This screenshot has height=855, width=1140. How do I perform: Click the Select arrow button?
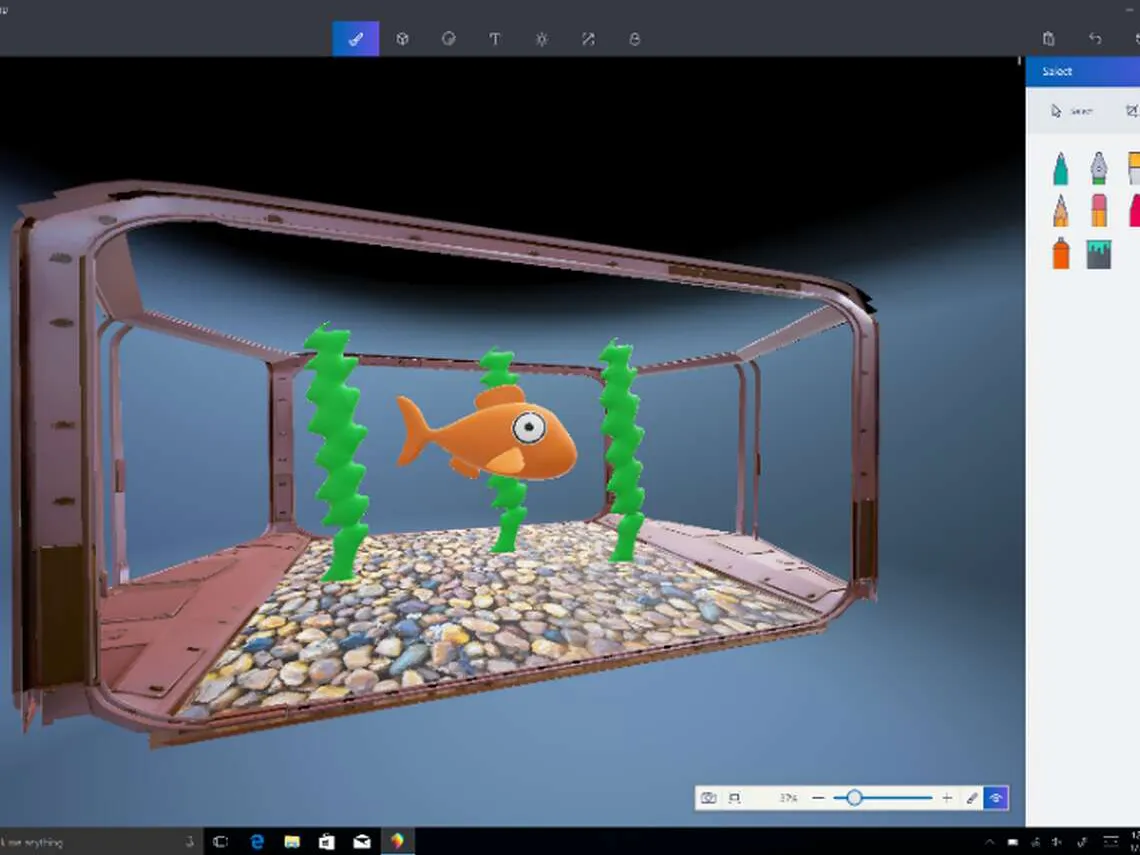pos(1071,111)
